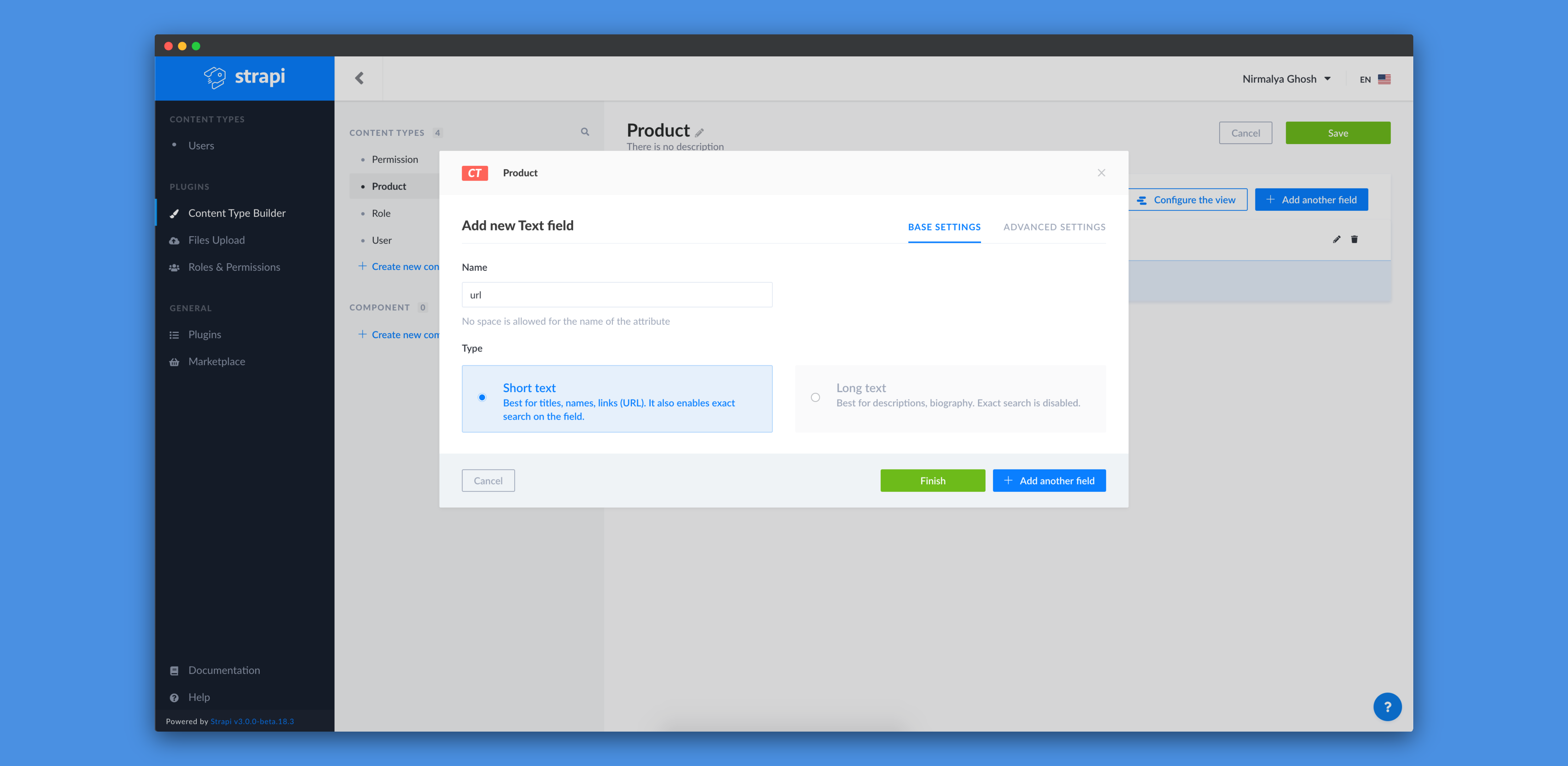Click the Finish button
Viewport: 1568px width, 766px height.
(932, 480)
